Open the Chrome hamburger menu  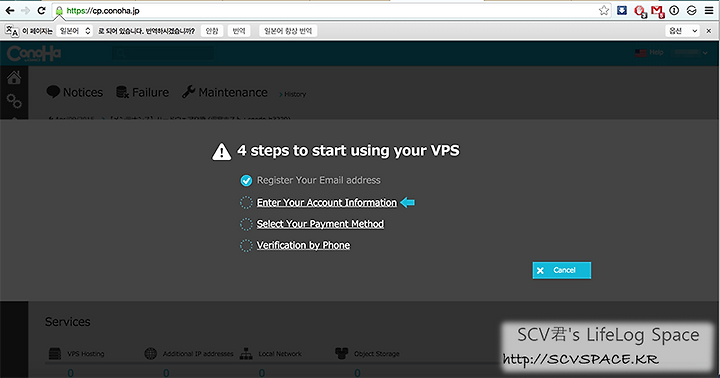coord(709,10)
